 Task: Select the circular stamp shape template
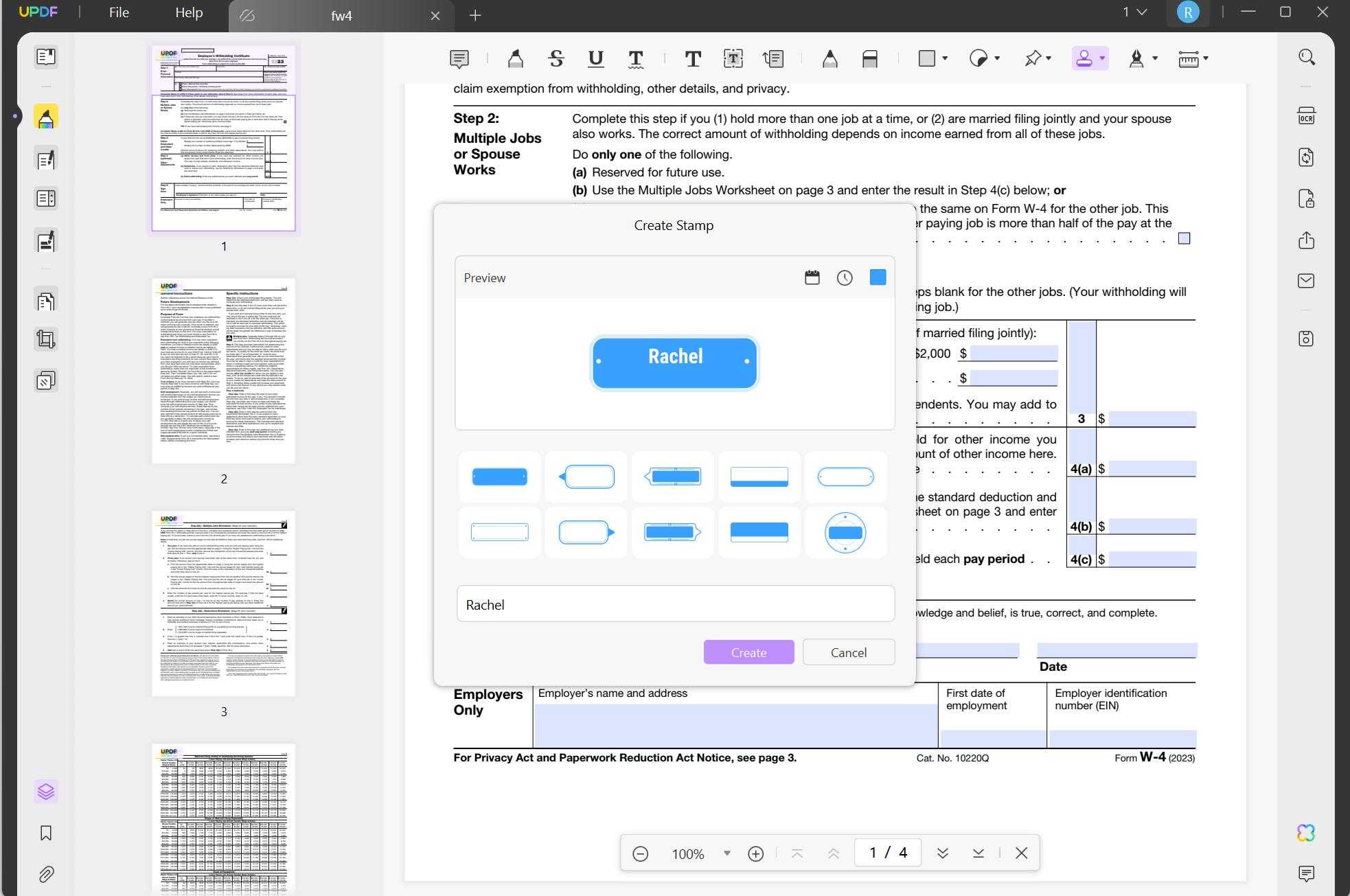[845, 532]
